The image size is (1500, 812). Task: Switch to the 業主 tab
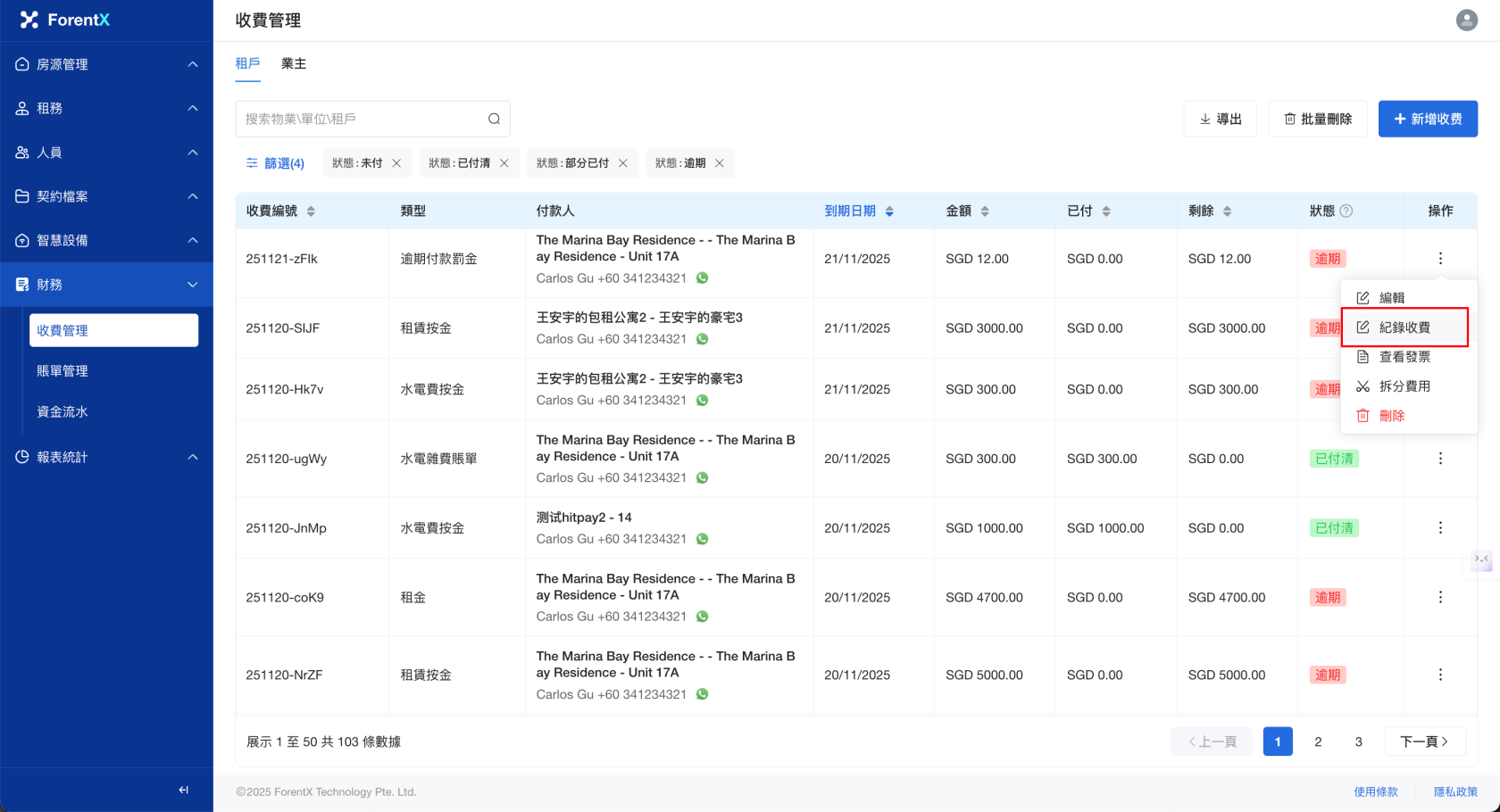(293, 63)
